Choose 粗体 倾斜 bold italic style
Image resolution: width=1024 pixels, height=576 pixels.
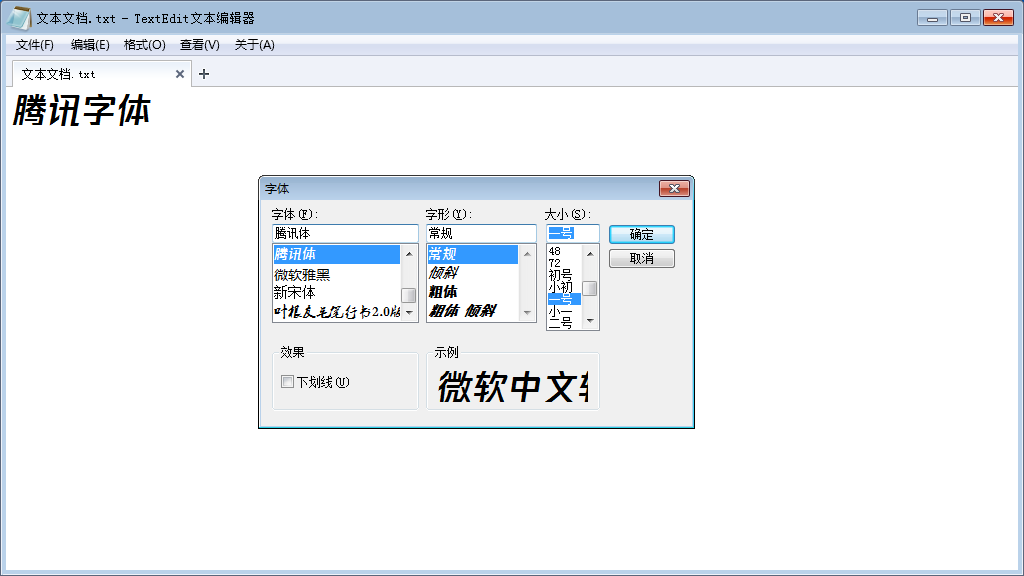(x=473, y=311)
